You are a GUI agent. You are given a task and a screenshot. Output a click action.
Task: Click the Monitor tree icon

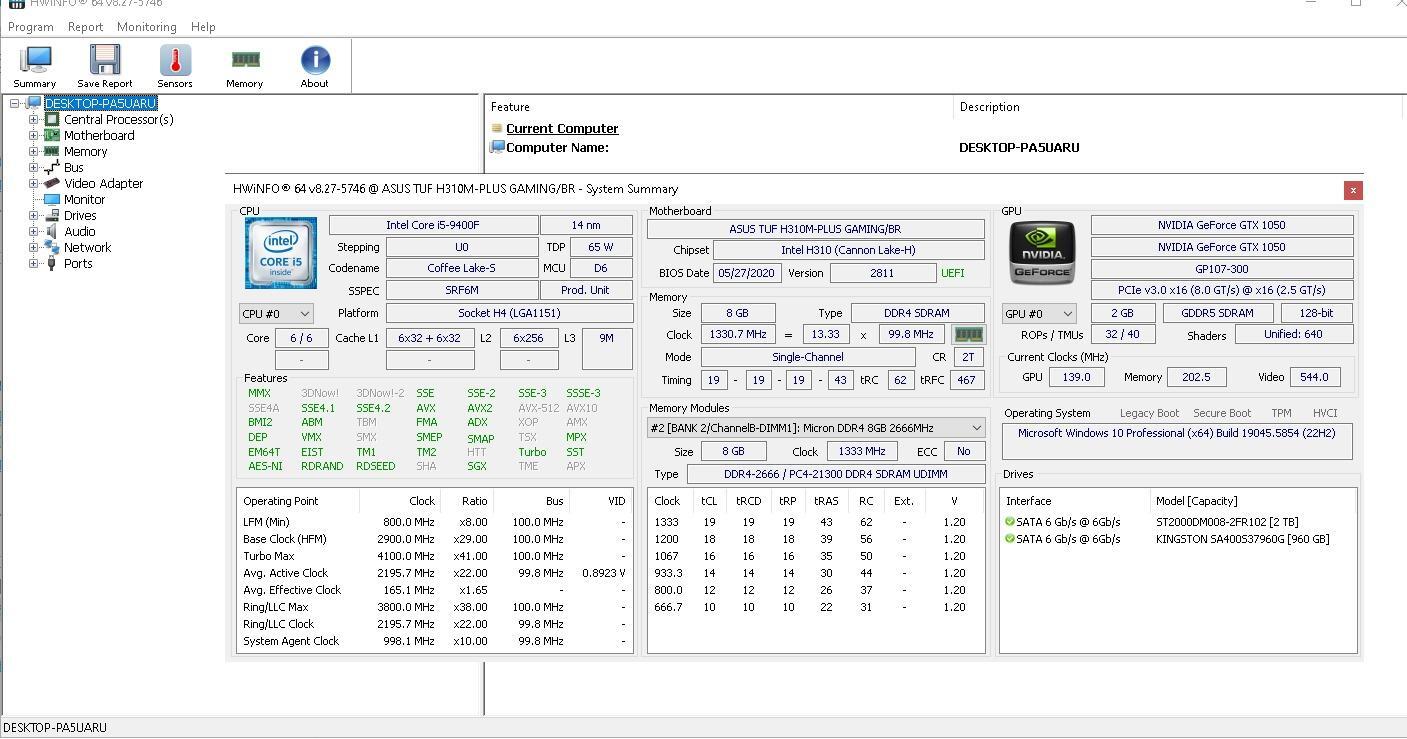click(x=52, y=199)
